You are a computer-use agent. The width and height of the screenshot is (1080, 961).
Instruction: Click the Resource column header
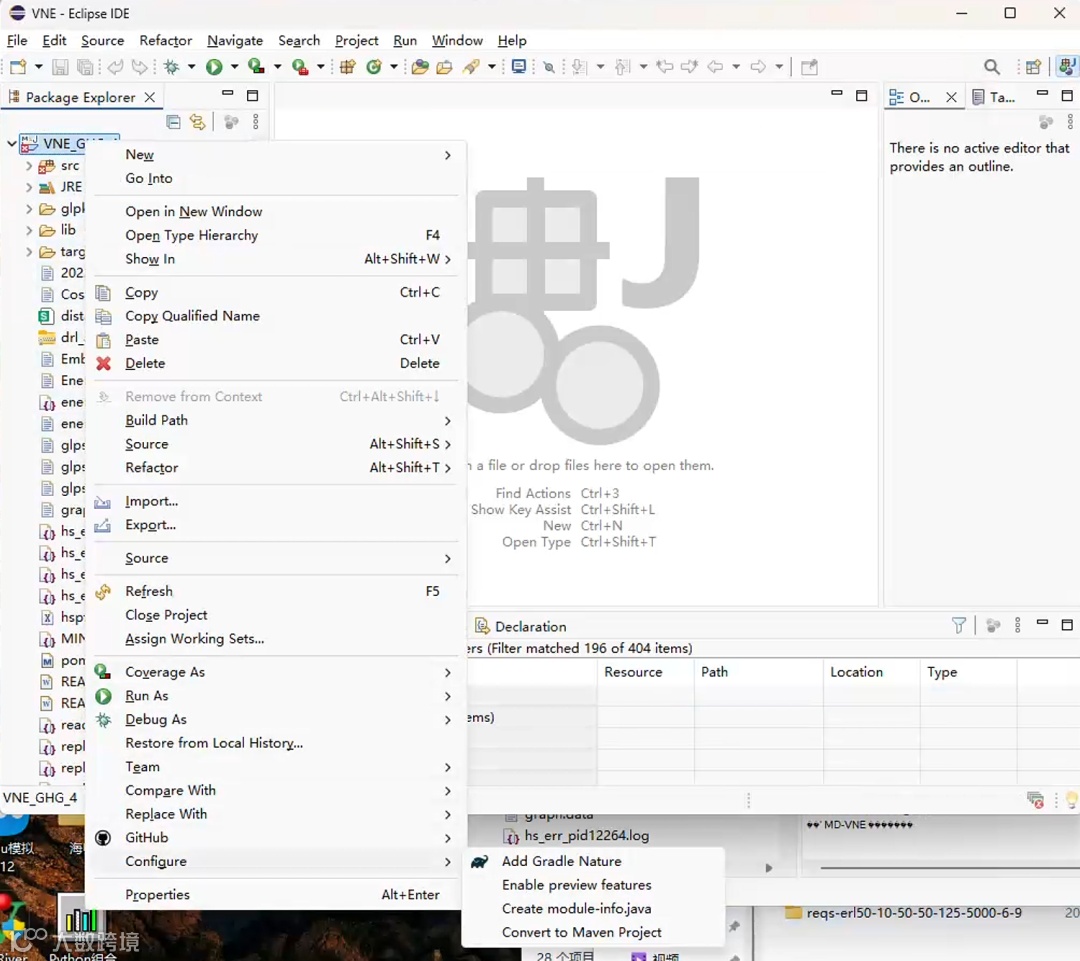coord(645,672)
